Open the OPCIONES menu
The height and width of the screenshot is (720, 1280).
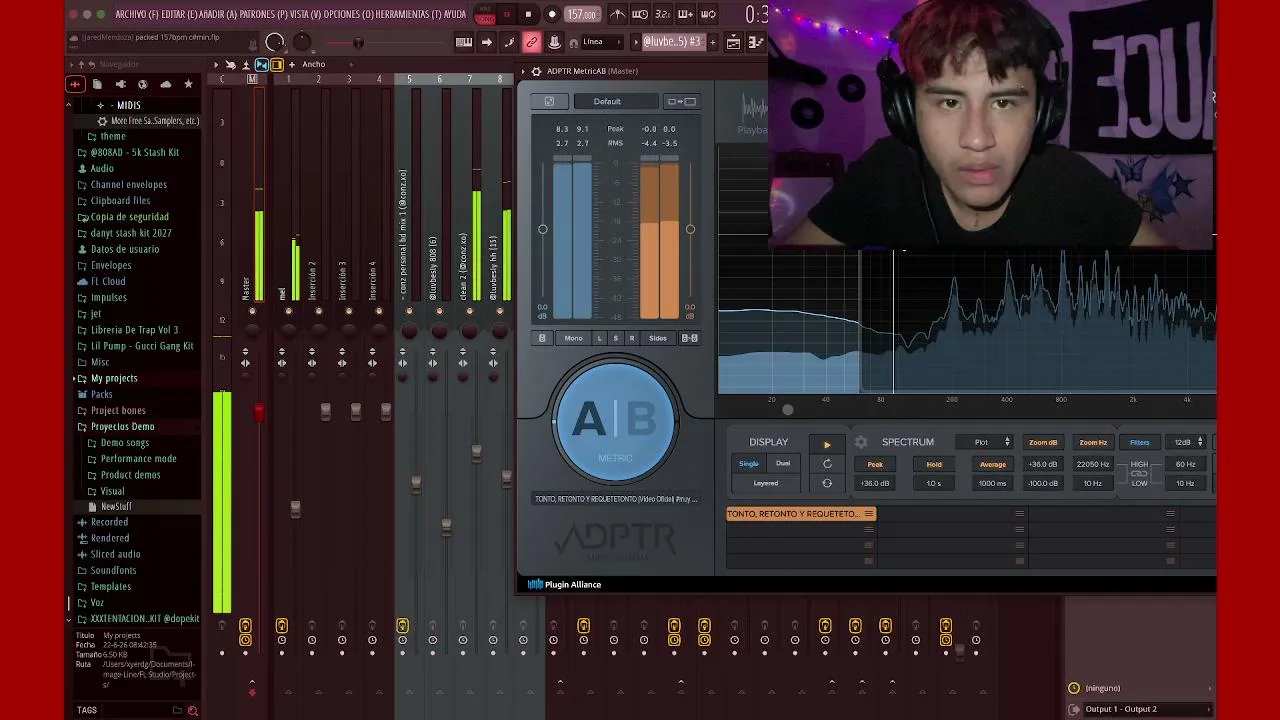348,14
